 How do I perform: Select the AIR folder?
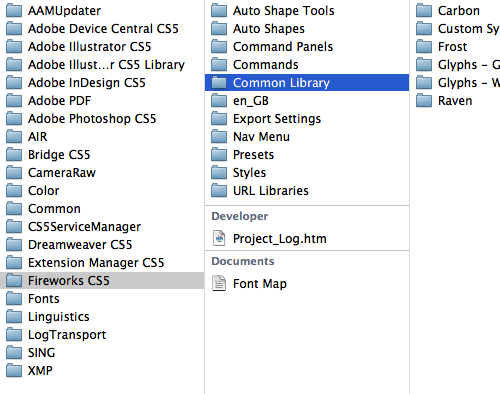click(x=102, y=137)
